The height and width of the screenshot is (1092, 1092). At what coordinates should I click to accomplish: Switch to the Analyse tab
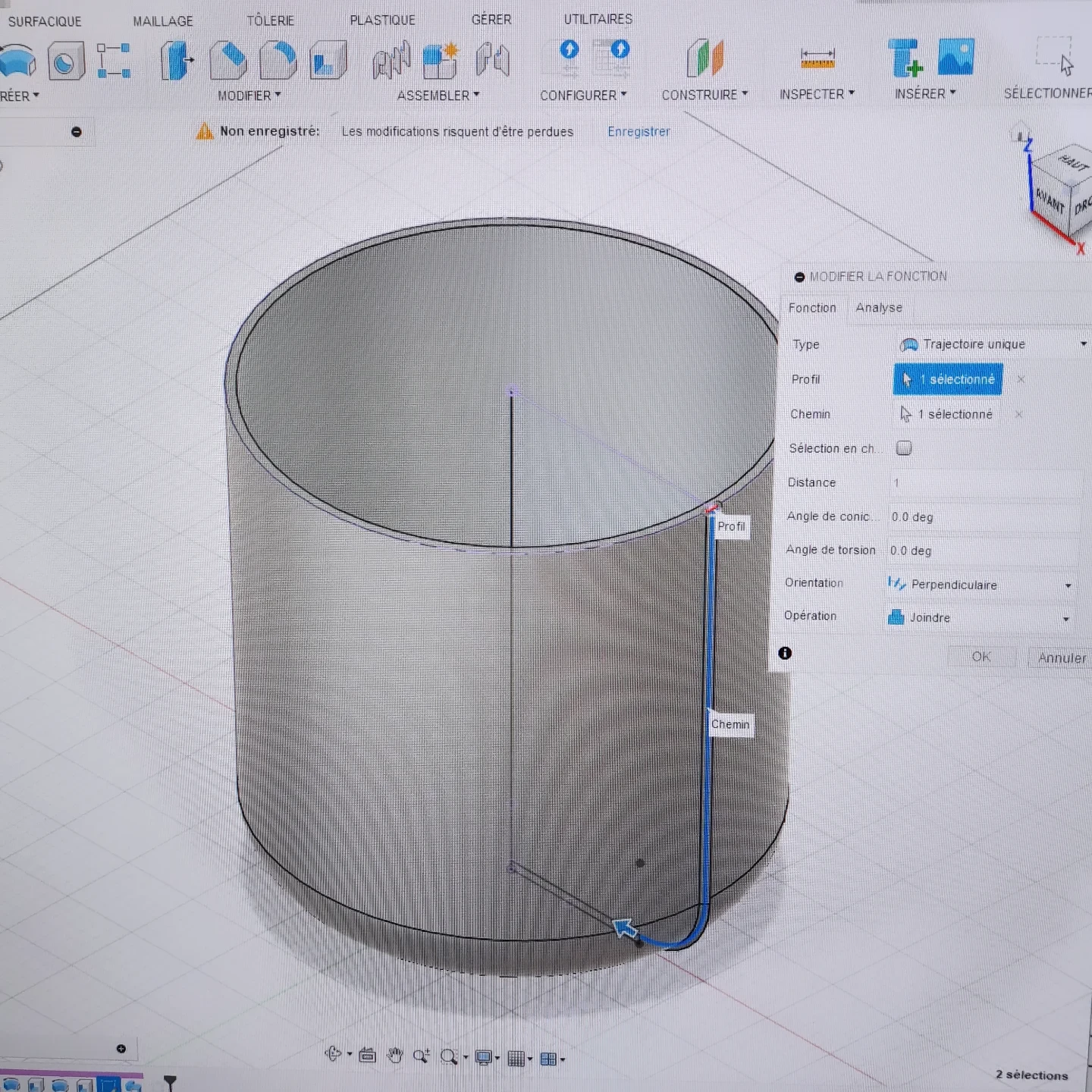click(879, 308)
